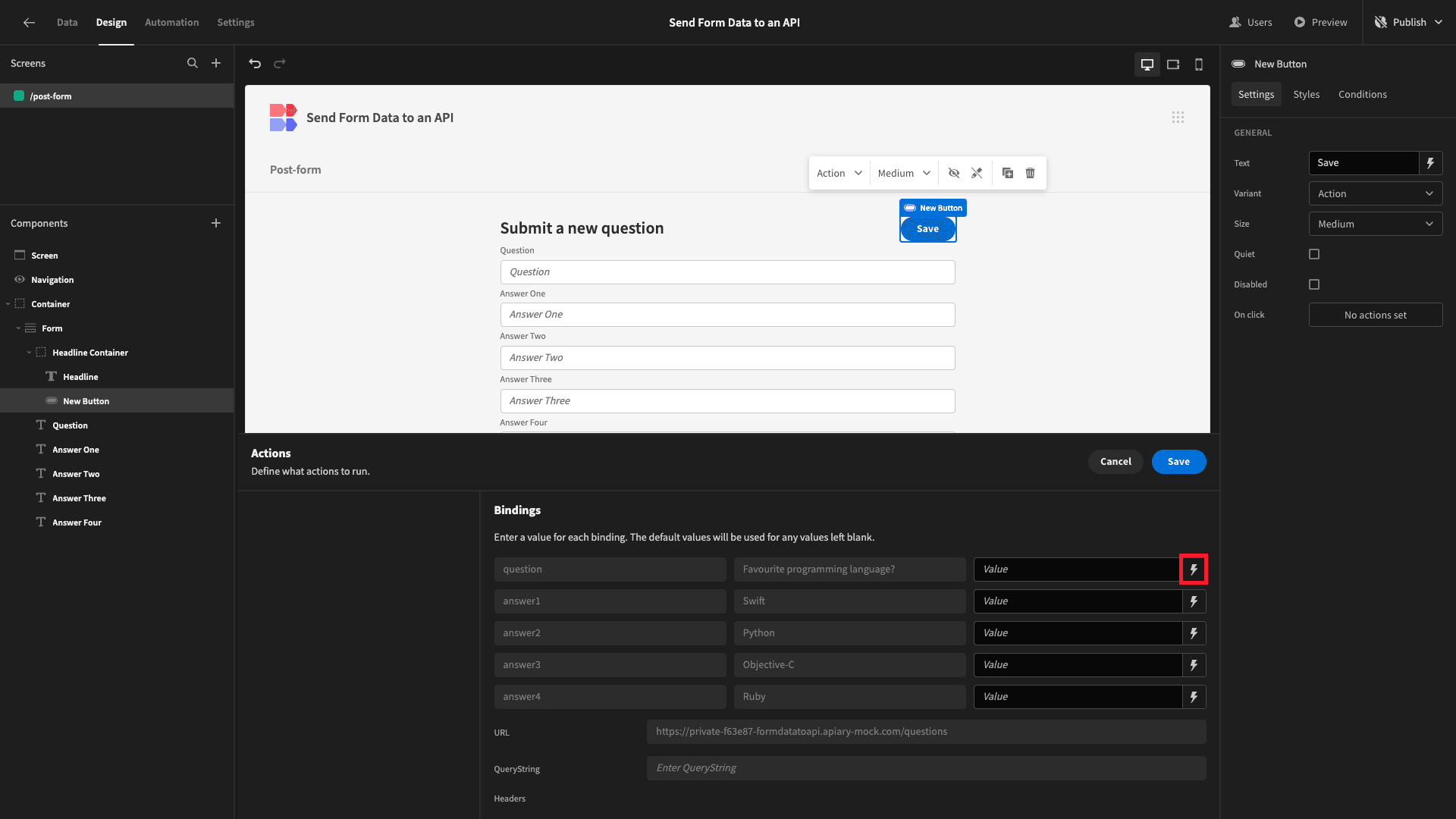The width and height of the screenshot is (1456, 819).
Task: Click the Value field for answer2 binding
Action: [x=1078, y=633]
